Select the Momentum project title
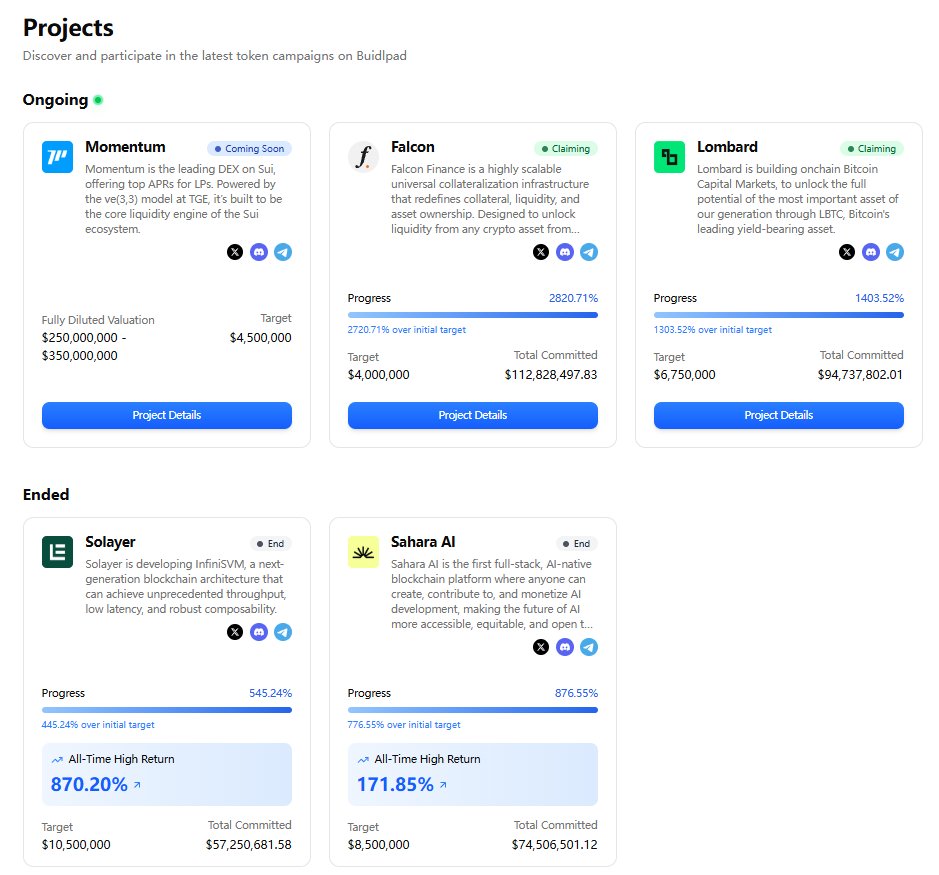This screenshot has height=875, width=939. click(x=125, y=147)
